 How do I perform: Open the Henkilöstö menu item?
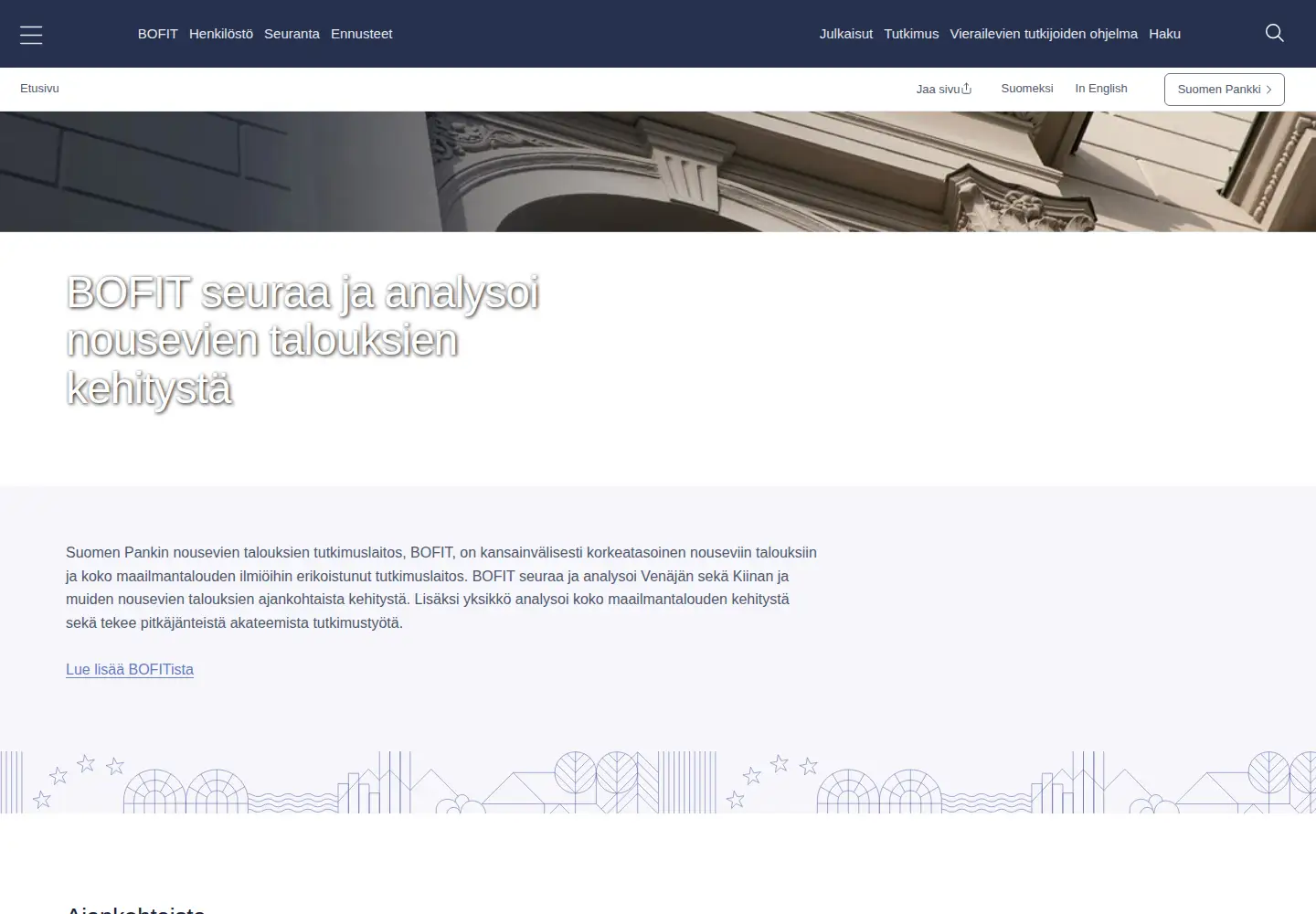tap(221, 34)
